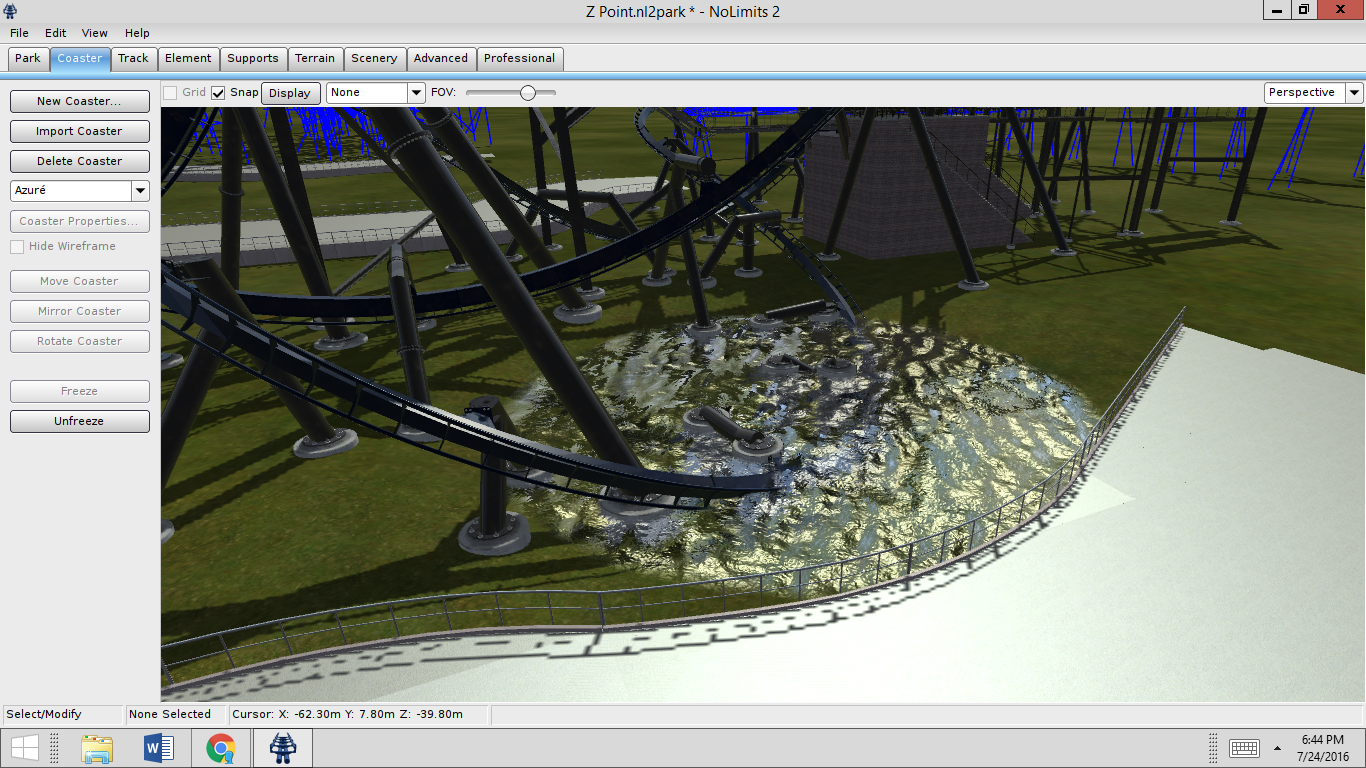This screenshot has width=1366, height=768.
Task: Adjust the FOV slider handle
Action: [527, 93]
